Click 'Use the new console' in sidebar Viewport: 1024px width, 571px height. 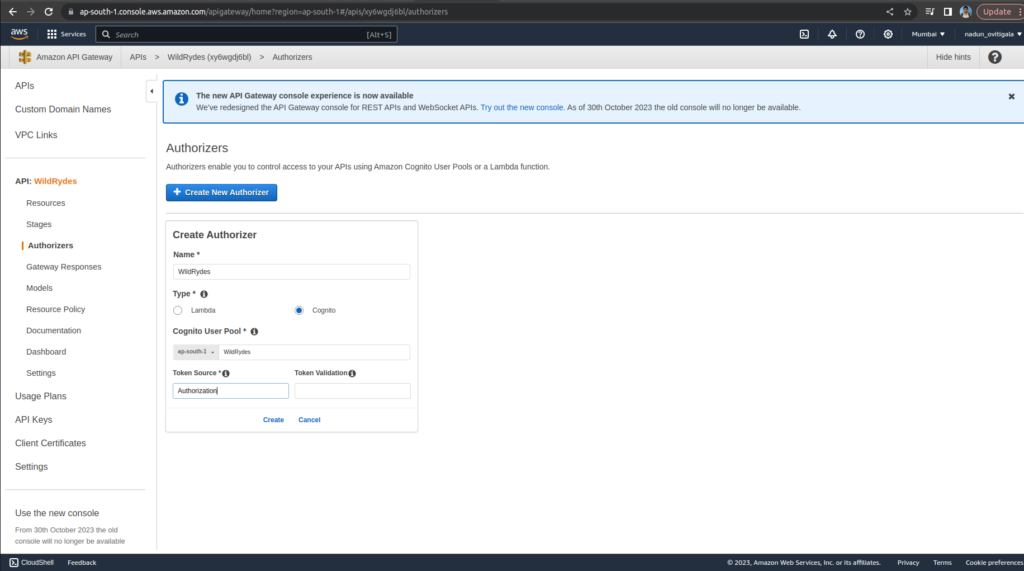click(57, 513)
